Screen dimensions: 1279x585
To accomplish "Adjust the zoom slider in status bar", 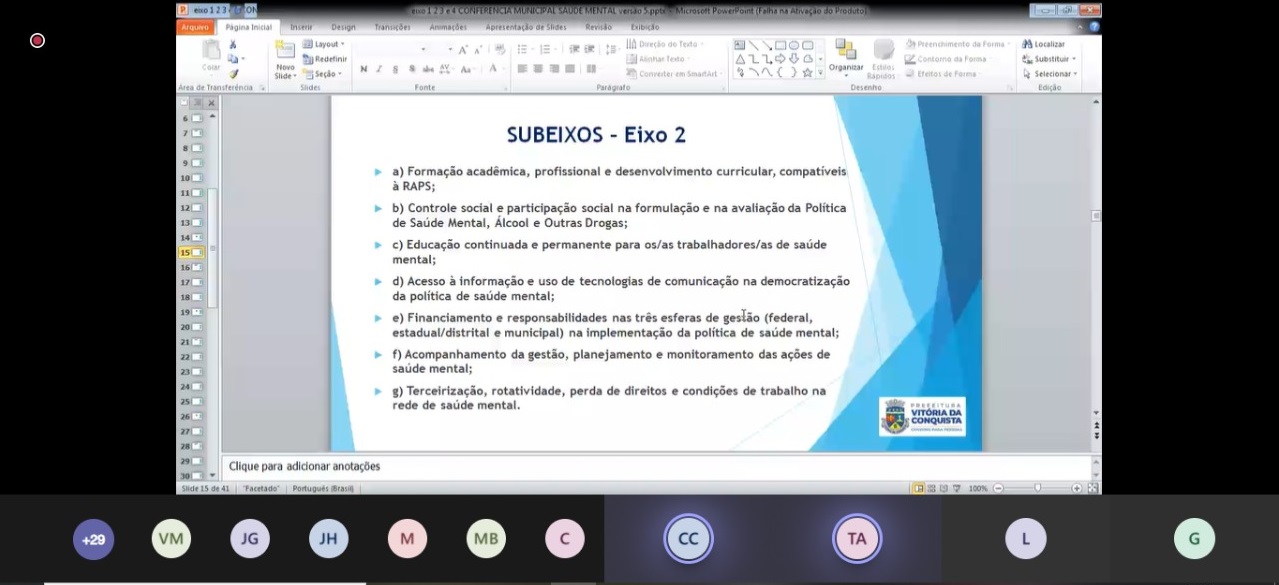I will click(1037, 488).
